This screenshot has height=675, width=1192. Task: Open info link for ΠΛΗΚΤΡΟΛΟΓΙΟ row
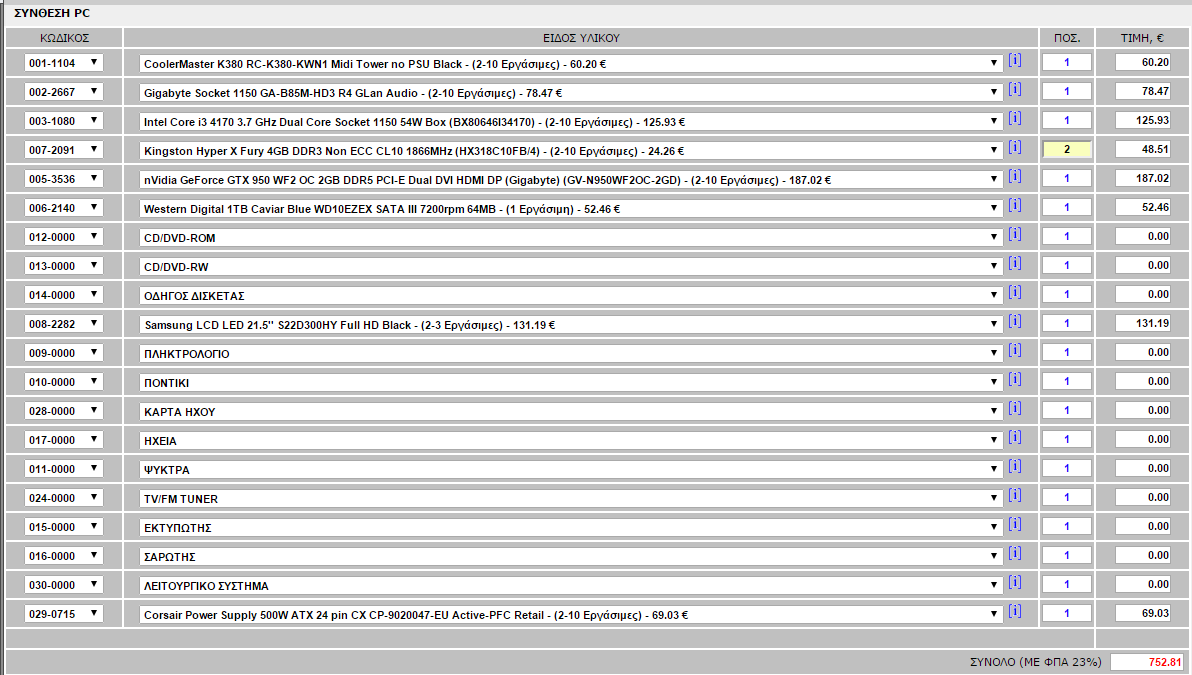1015,350
